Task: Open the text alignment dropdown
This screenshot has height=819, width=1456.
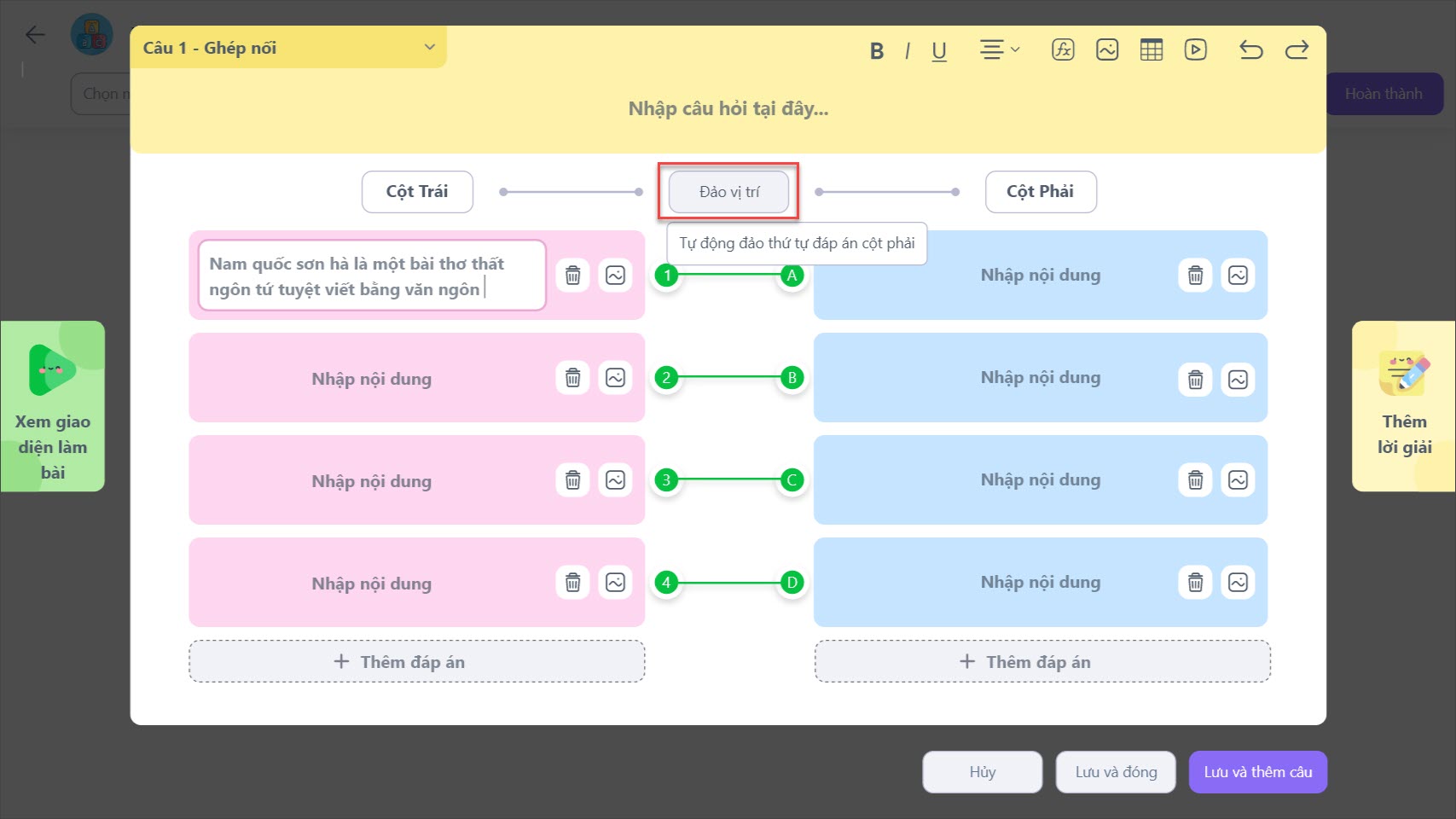Action: [x=999, y=49]
